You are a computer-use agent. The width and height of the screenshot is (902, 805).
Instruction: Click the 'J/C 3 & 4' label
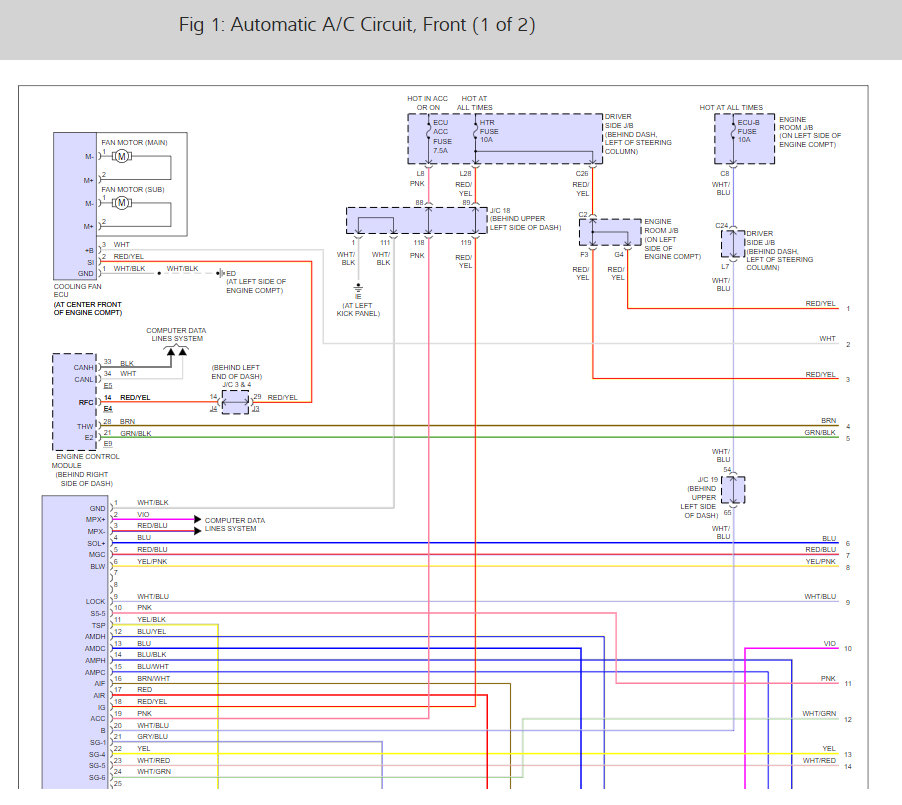(236, 384)
